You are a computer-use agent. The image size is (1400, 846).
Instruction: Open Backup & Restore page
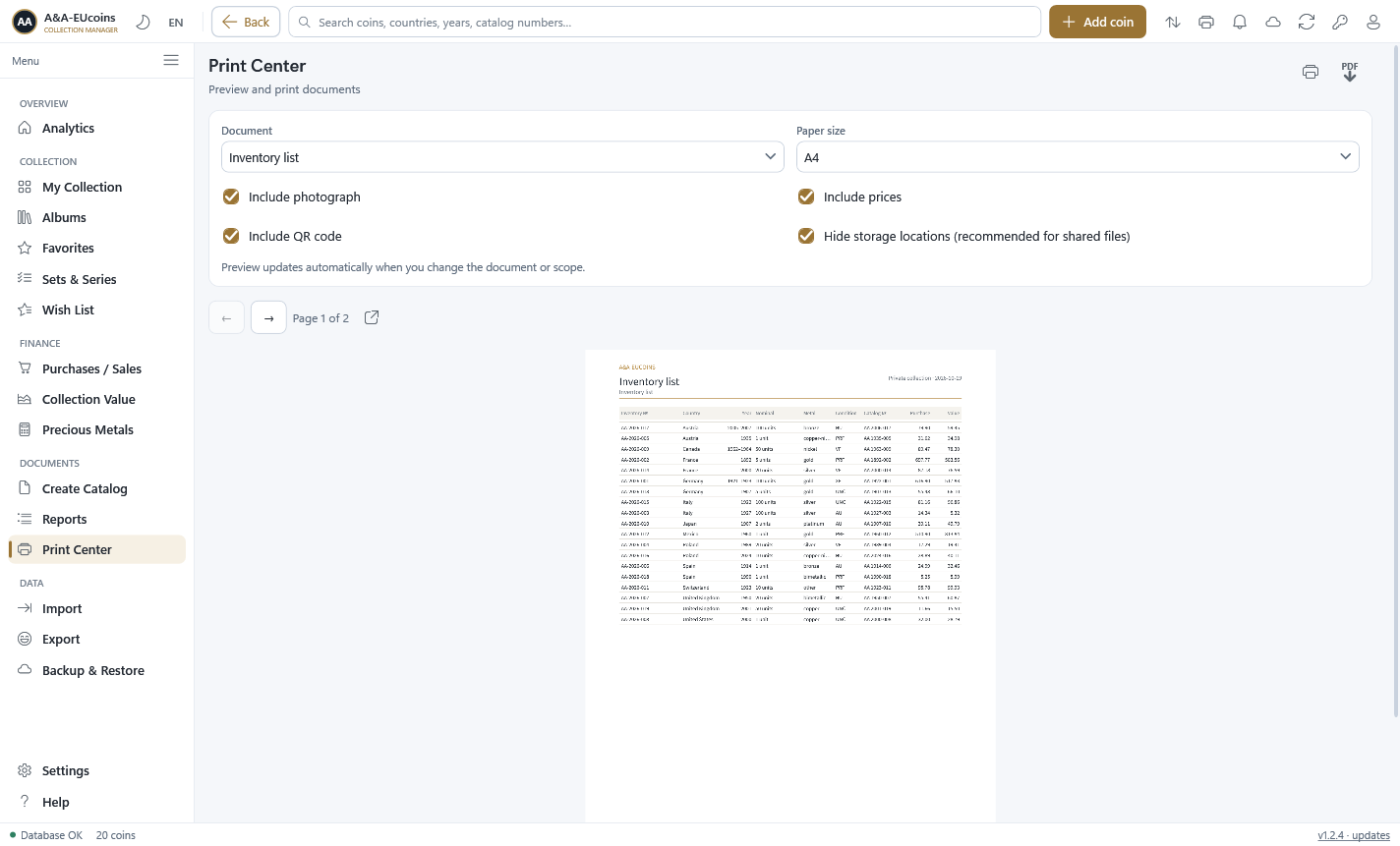tap(96, 670)
